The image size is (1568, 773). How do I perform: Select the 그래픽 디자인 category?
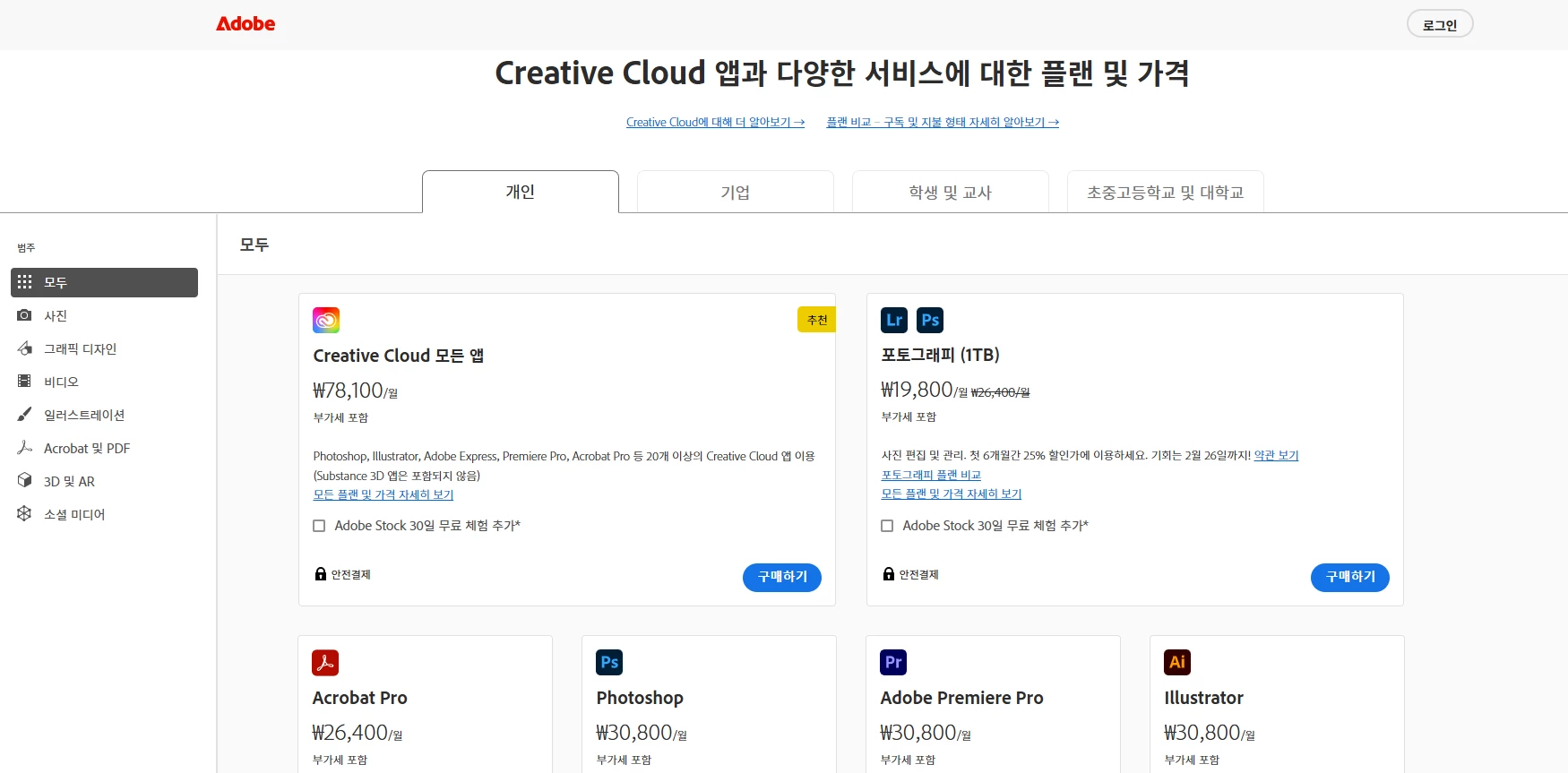104,348
